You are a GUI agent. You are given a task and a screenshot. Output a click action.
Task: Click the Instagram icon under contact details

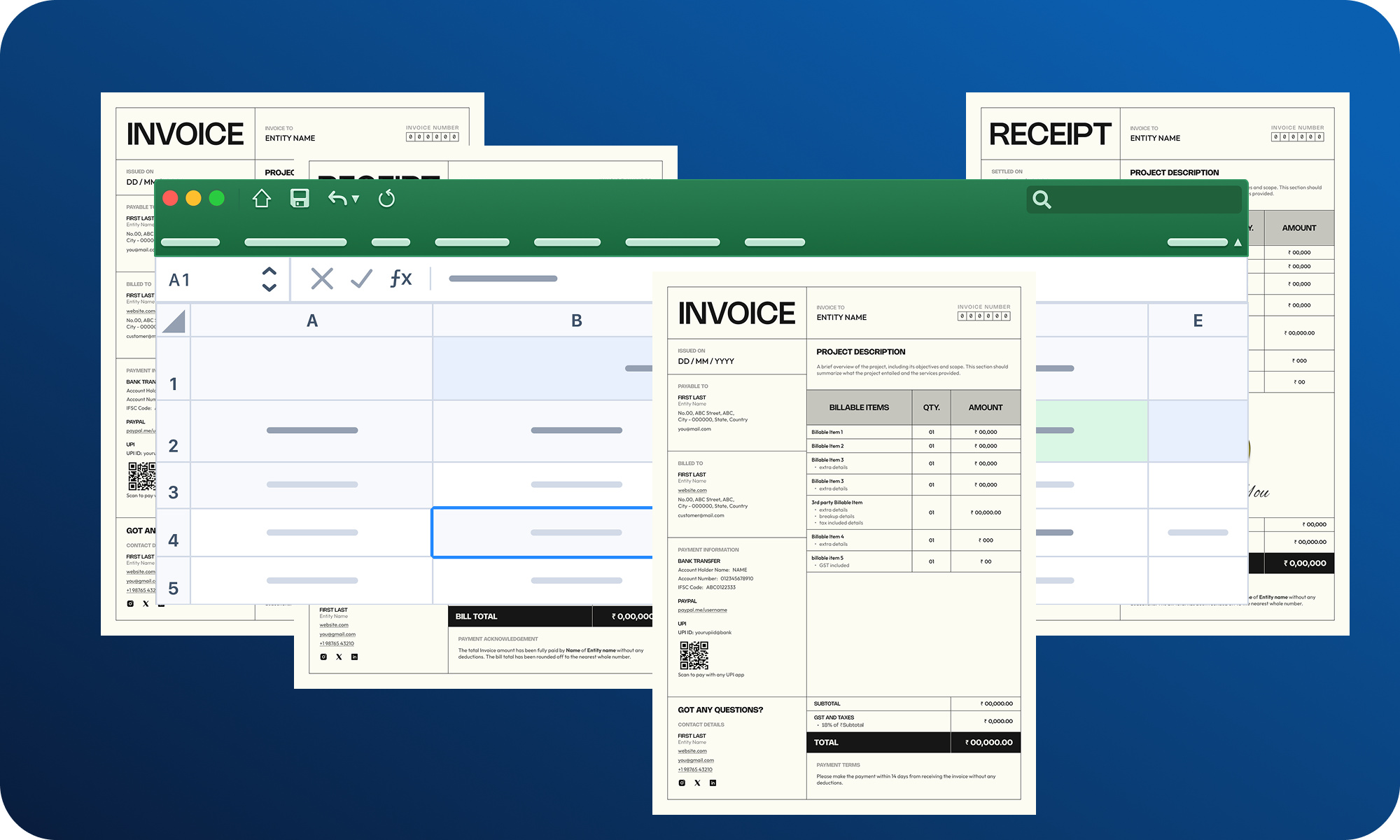[x=681, y=783]
